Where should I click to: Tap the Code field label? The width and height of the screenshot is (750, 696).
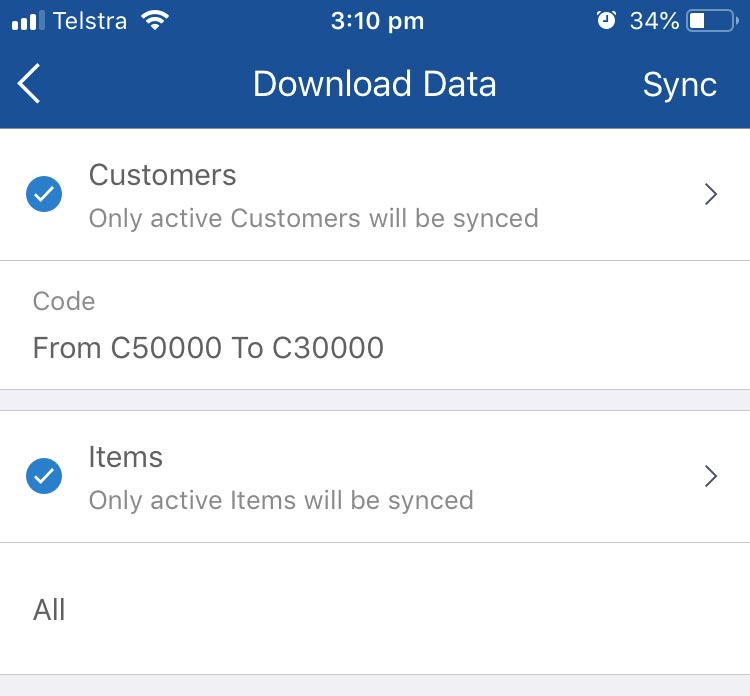pos(64,301)
